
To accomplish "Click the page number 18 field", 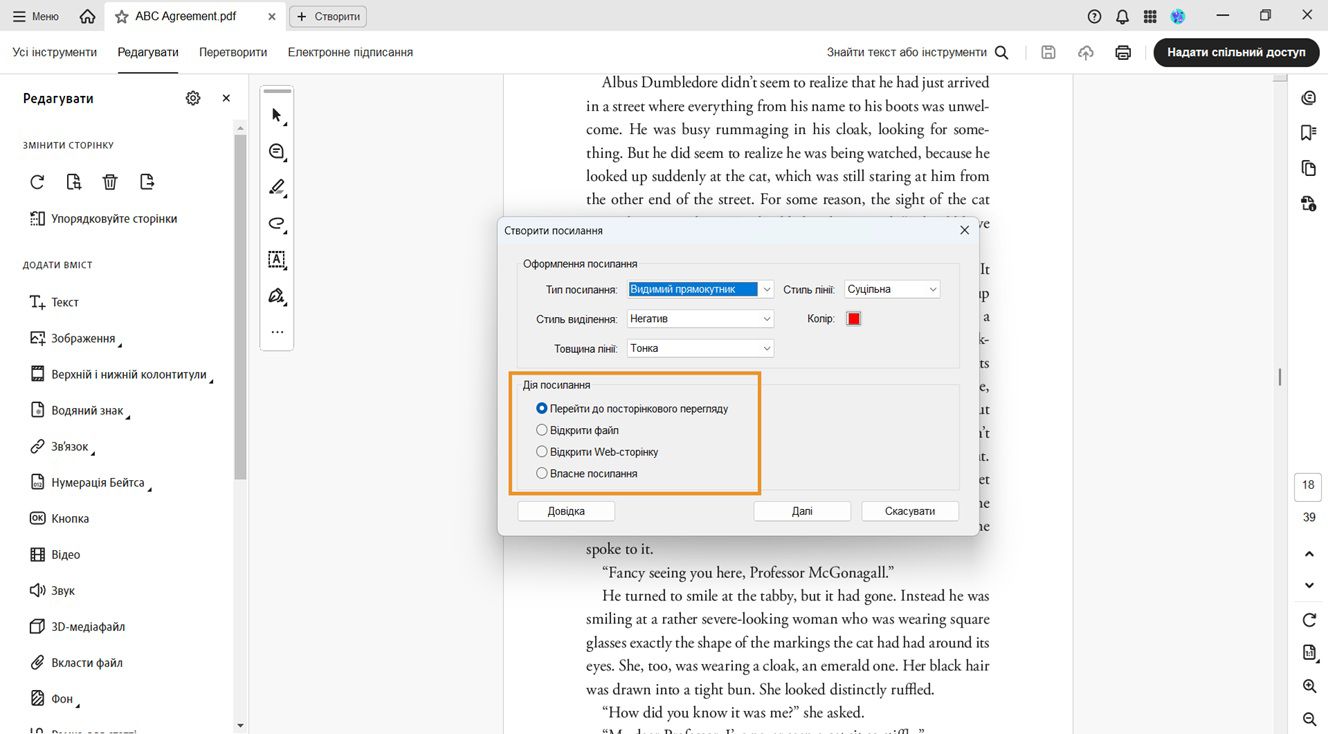I will (1308, 485).
